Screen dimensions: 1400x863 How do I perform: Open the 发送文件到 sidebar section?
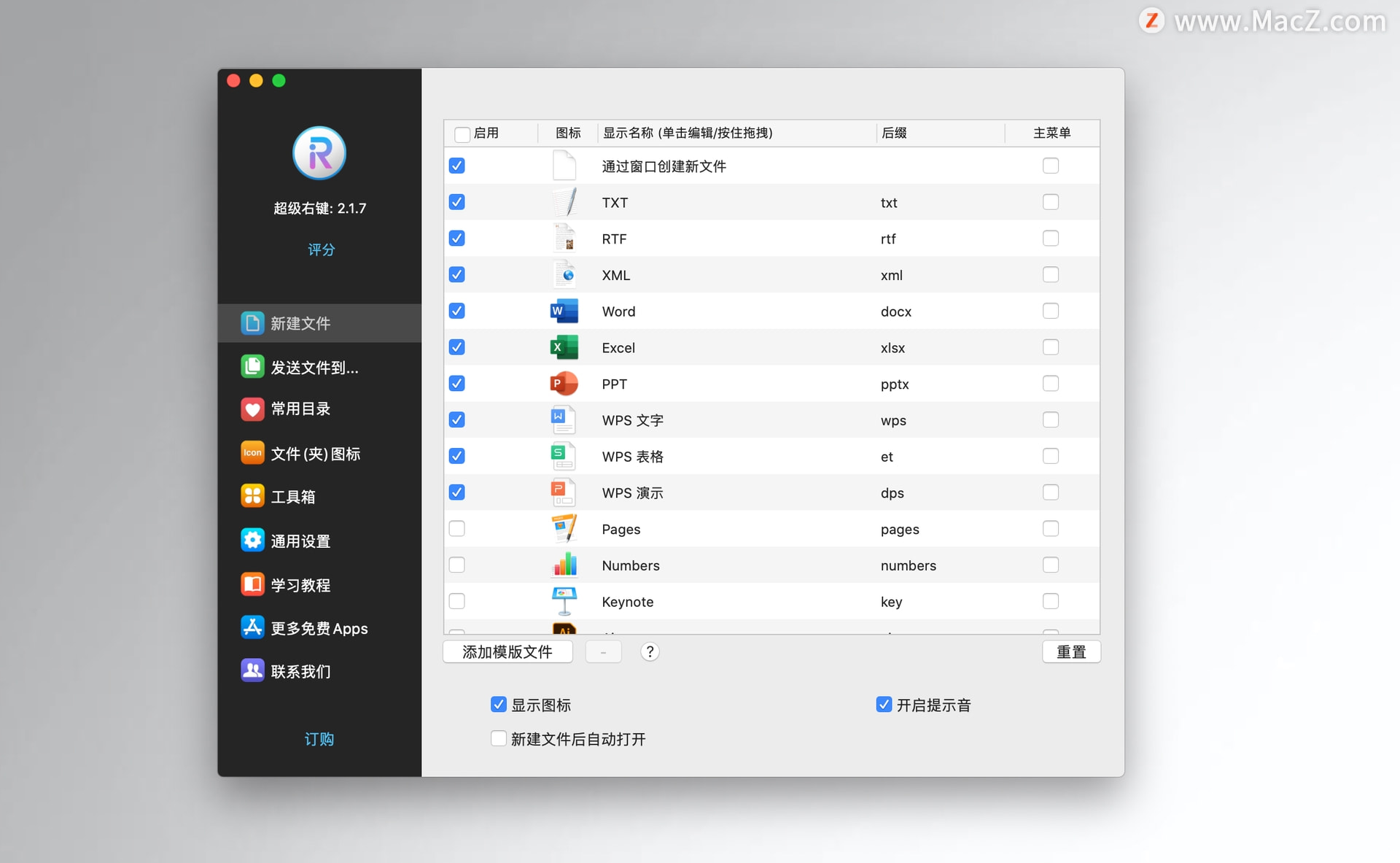(x=314, y=367)
